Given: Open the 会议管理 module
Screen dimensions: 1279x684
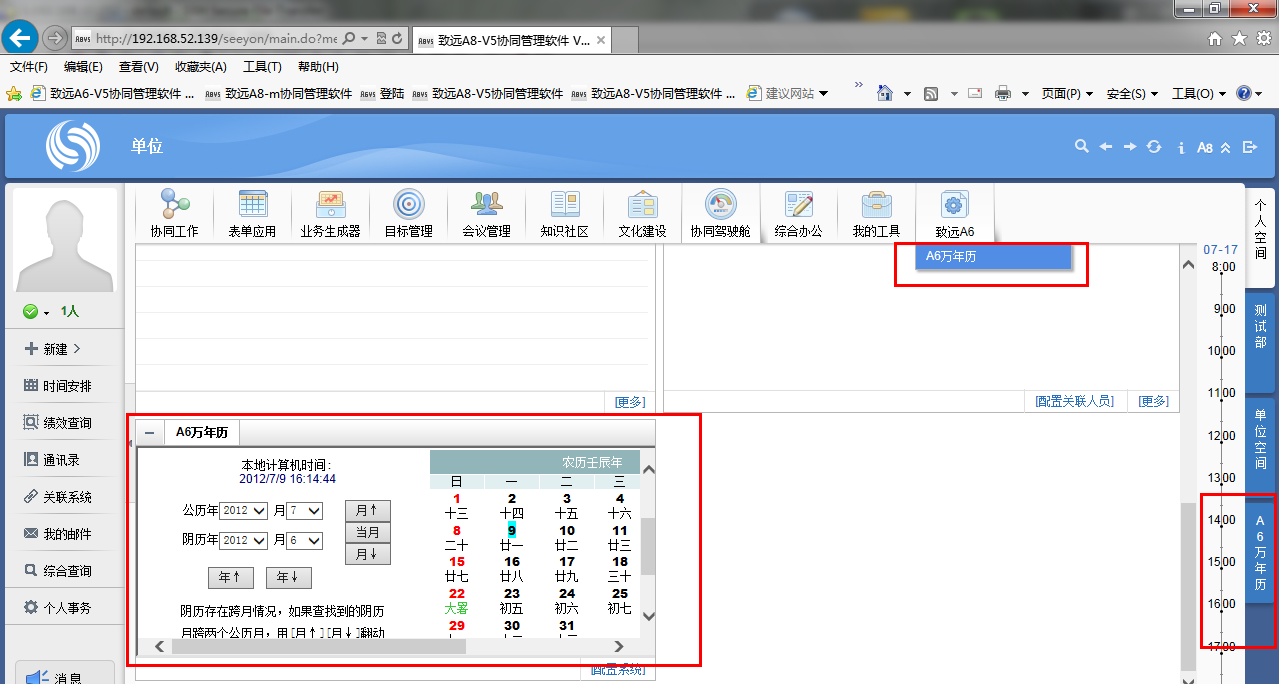Looking at the screenshot, I should [x=486, y=205].
